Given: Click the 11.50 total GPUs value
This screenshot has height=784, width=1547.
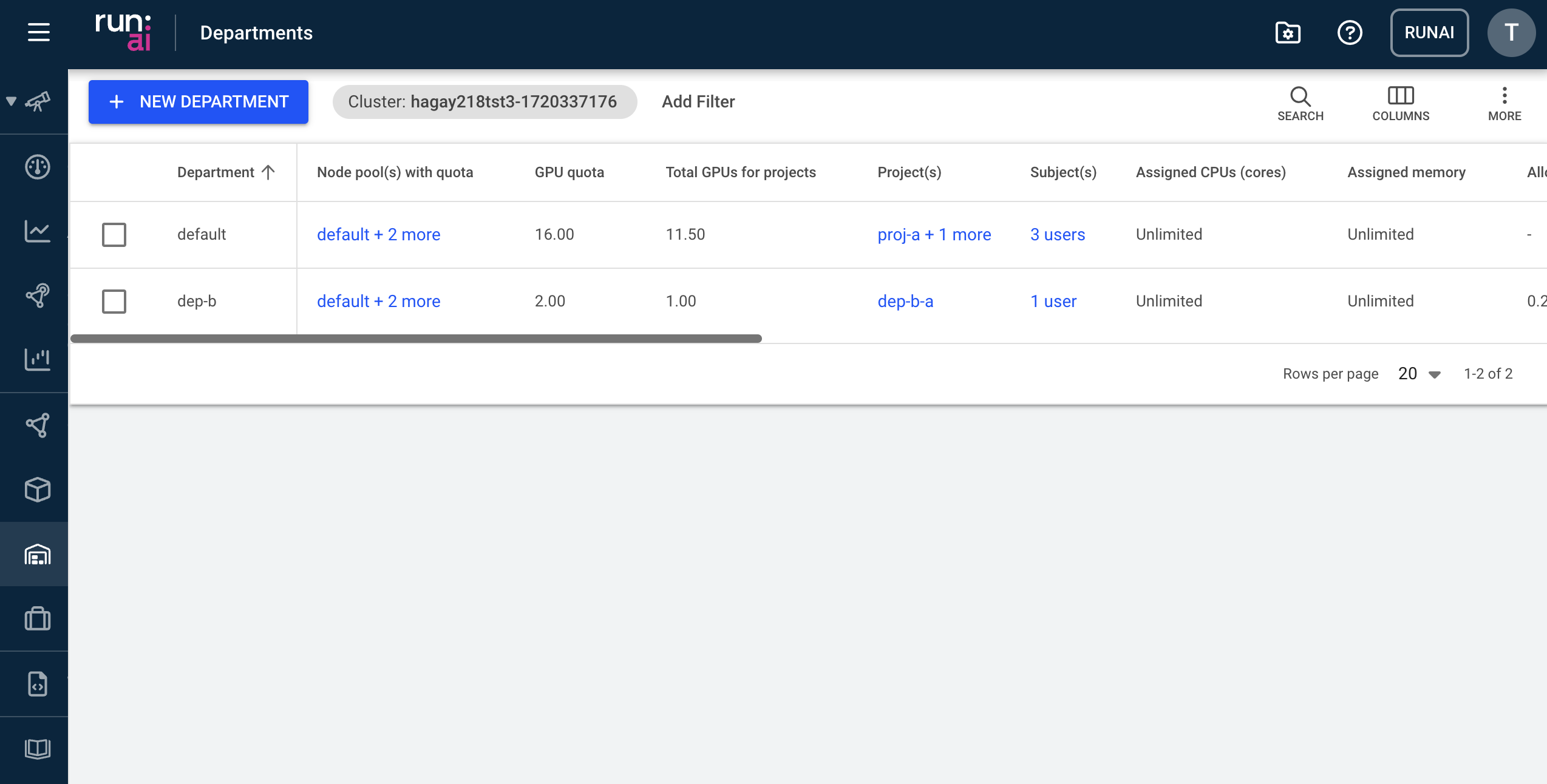Looking at the screenshot, I should (x=685, y=235).
